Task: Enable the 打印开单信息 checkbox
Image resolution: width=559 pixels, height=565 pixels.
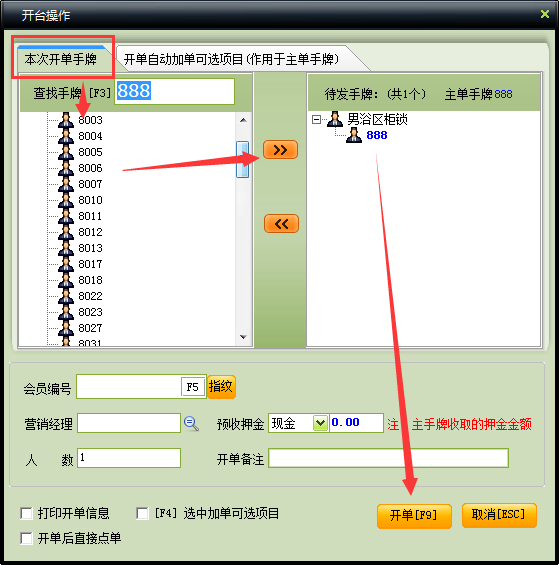Action: pos(26,513)
